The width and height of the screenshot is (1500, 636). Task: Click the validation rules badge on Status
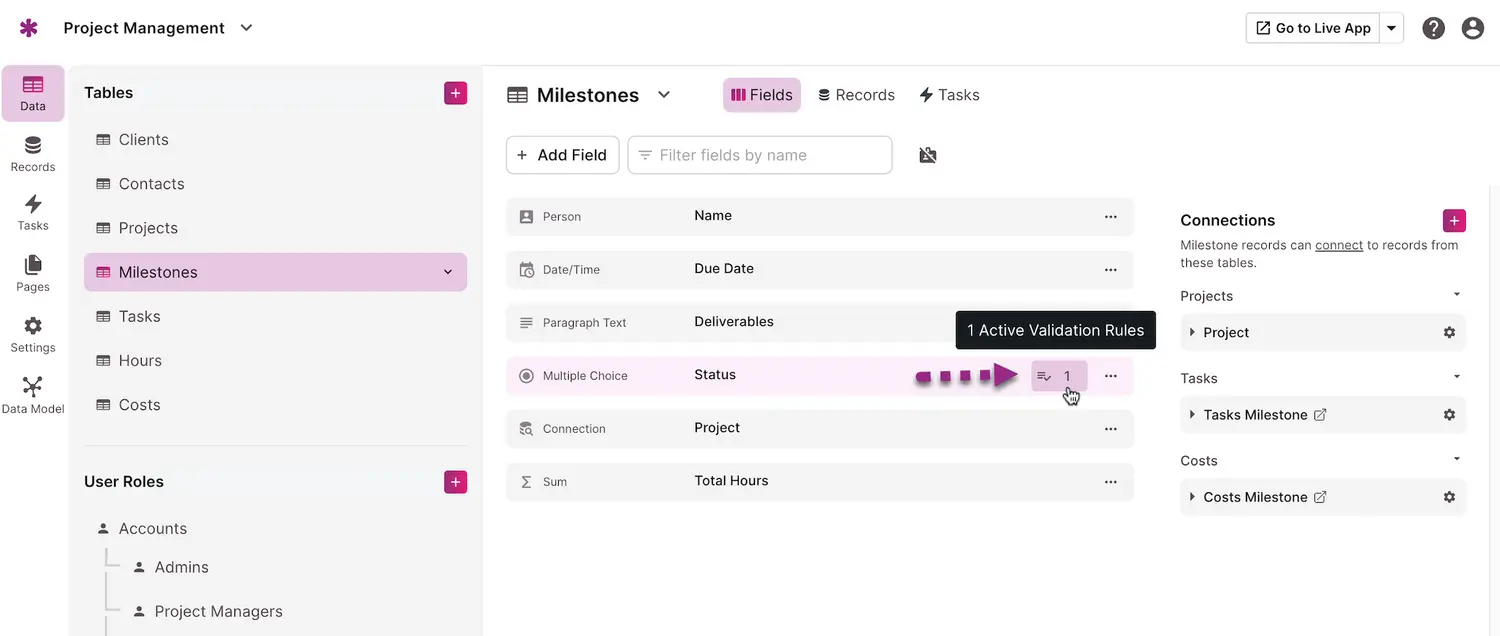1059,376
